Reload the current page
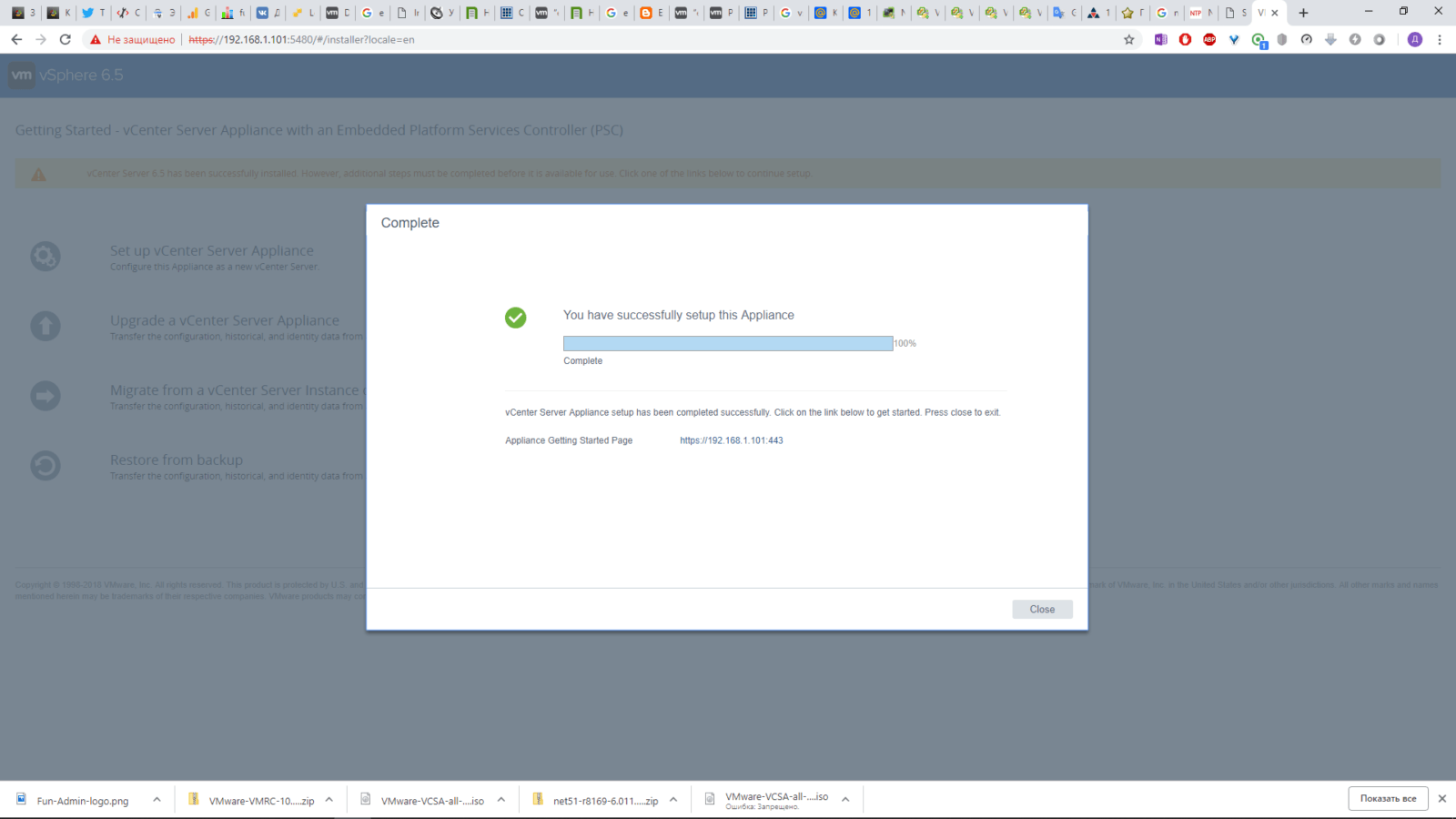This screenshot has width=1456, height=819. click(65, 40)
